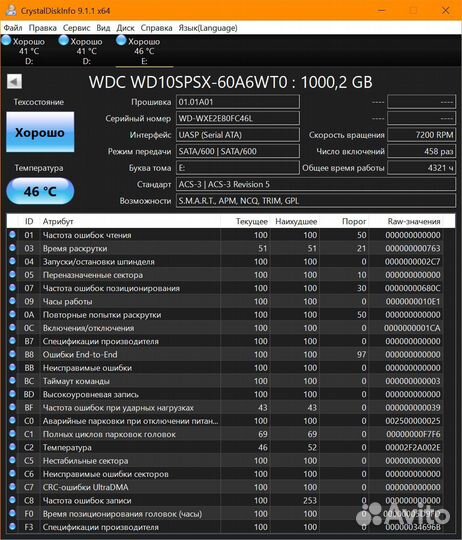Click the Наихудшее column header
Screen dimensions: 462x540
296,221
